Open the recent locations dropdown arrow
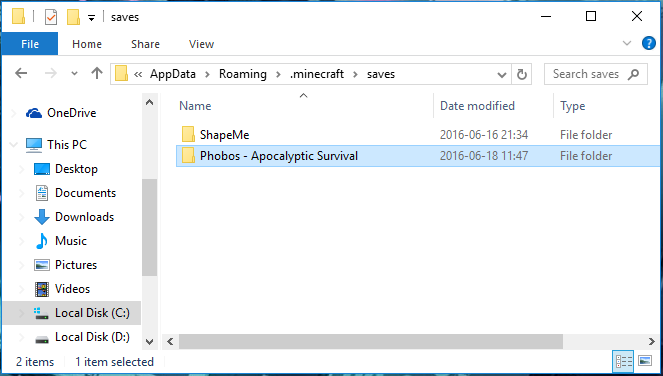The image size is (663, 376). 74,74
